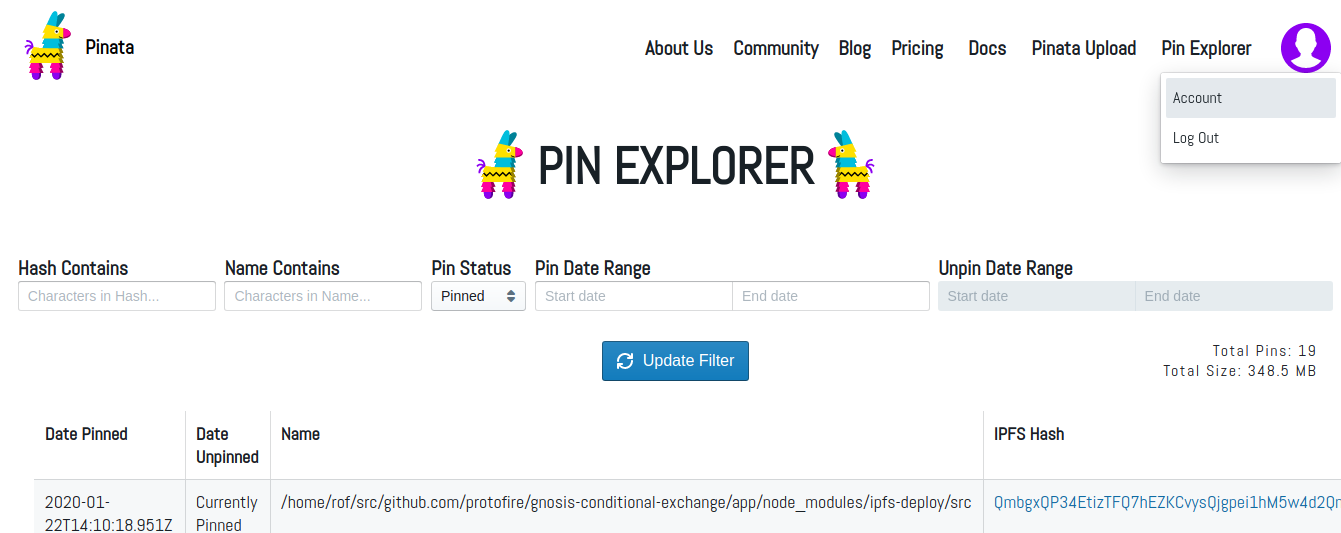Go to the Community page

click(776, 48)
